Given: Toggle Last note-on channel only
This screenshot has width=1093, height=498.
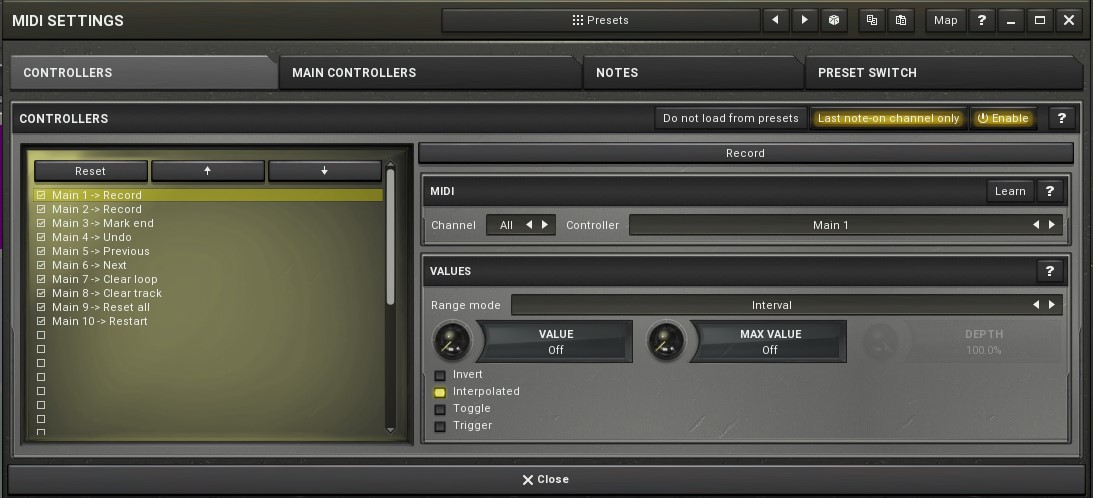Looking at the screenshot, I should point(888,119).
